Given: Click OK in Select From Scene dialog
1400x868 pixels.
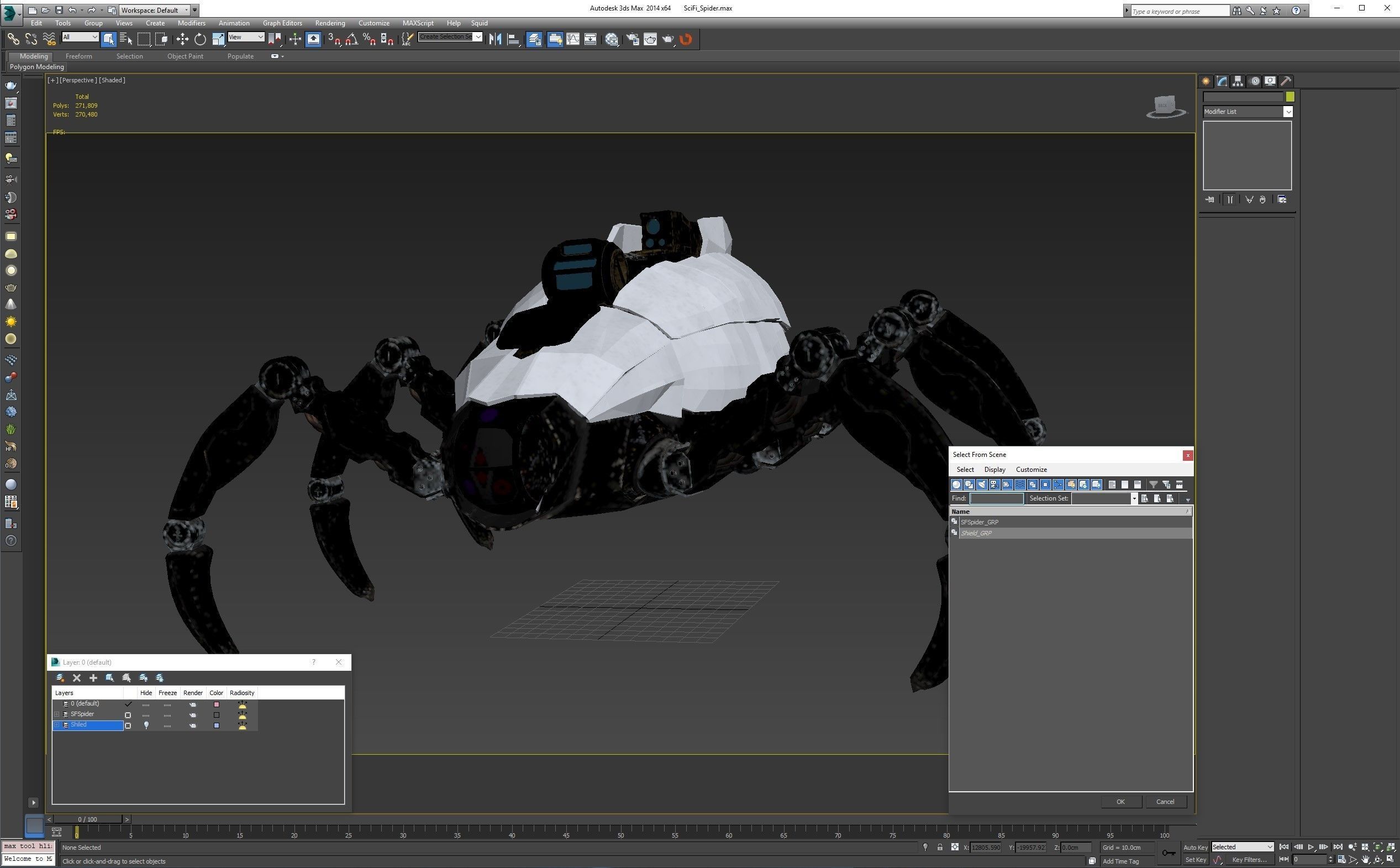Looking at the screenshot, I should pos(1120,802).
